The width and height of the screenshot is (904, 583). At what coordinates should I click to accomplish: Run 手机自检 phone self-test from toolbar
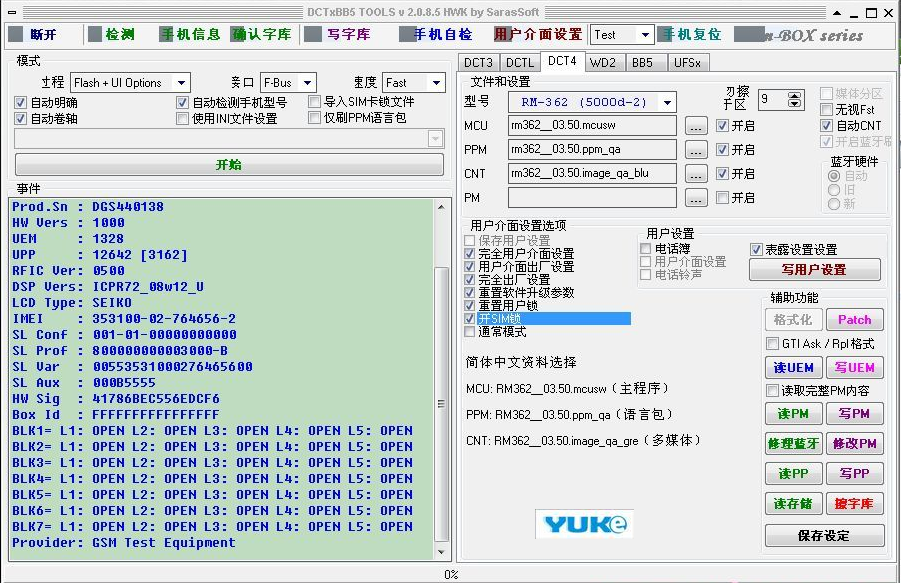(x=436, y=35)
